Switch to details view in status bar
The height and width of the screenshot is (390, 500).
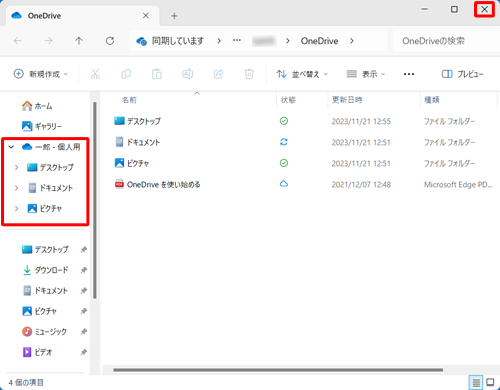[x=476, y=382]
